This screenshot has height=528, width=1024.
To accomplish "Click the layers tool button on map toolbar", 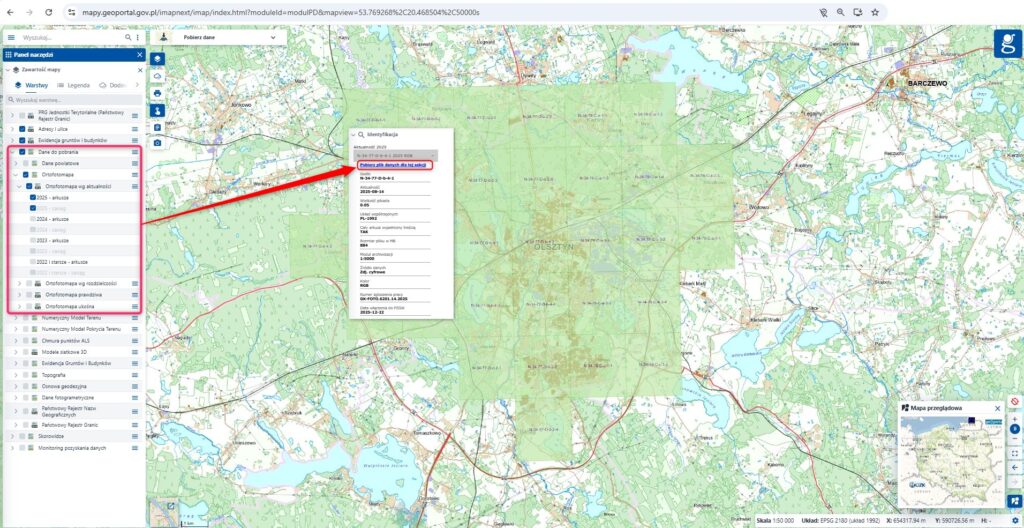I will coord(157,59).
